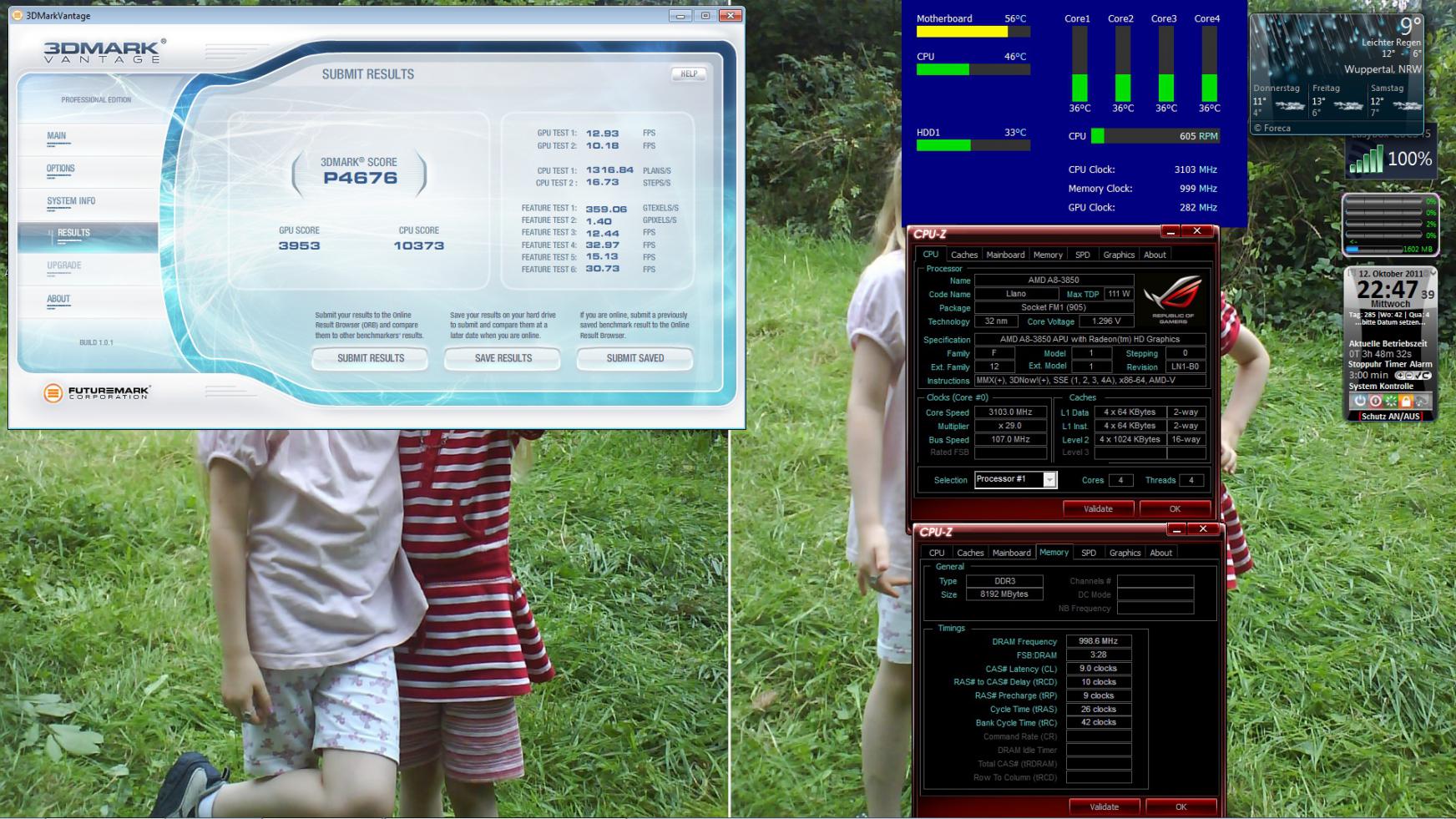
Task: Click the green standby icon in System Kontrolle
Action: (x=1391, y=401)
